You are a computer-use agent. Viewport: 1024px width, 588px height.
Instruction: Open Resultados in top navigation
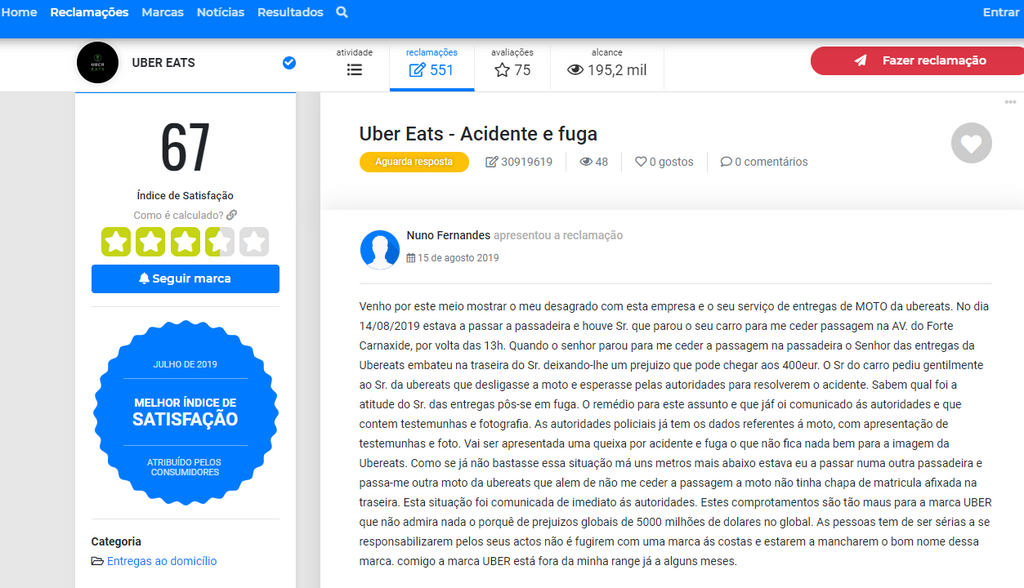pos(290,12)
